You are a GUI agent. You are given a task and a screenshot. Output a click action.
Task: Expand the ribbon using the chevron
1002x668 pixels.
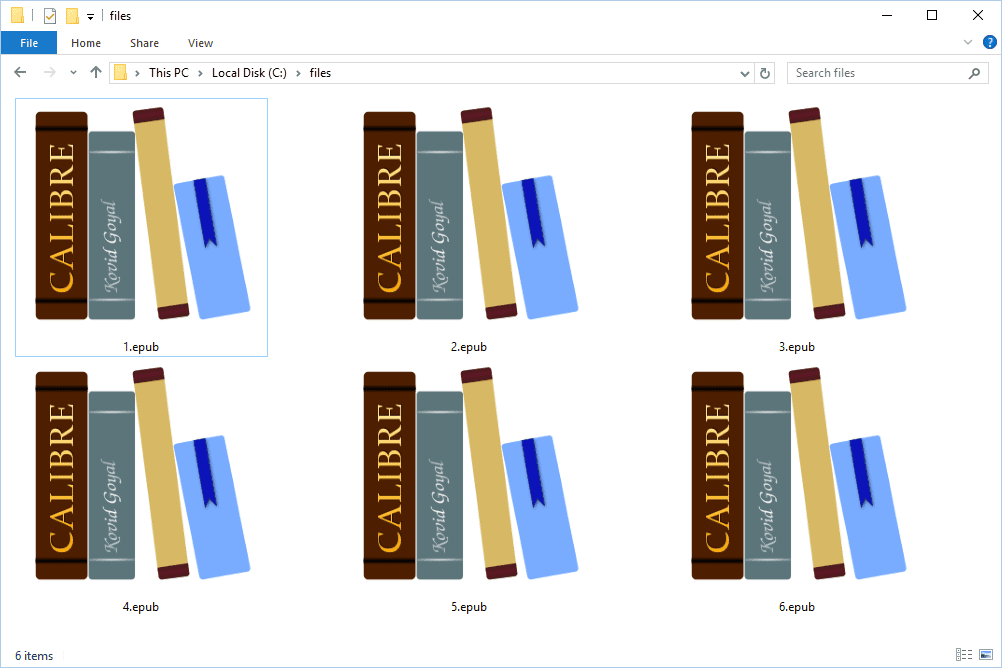click(968, 43)
